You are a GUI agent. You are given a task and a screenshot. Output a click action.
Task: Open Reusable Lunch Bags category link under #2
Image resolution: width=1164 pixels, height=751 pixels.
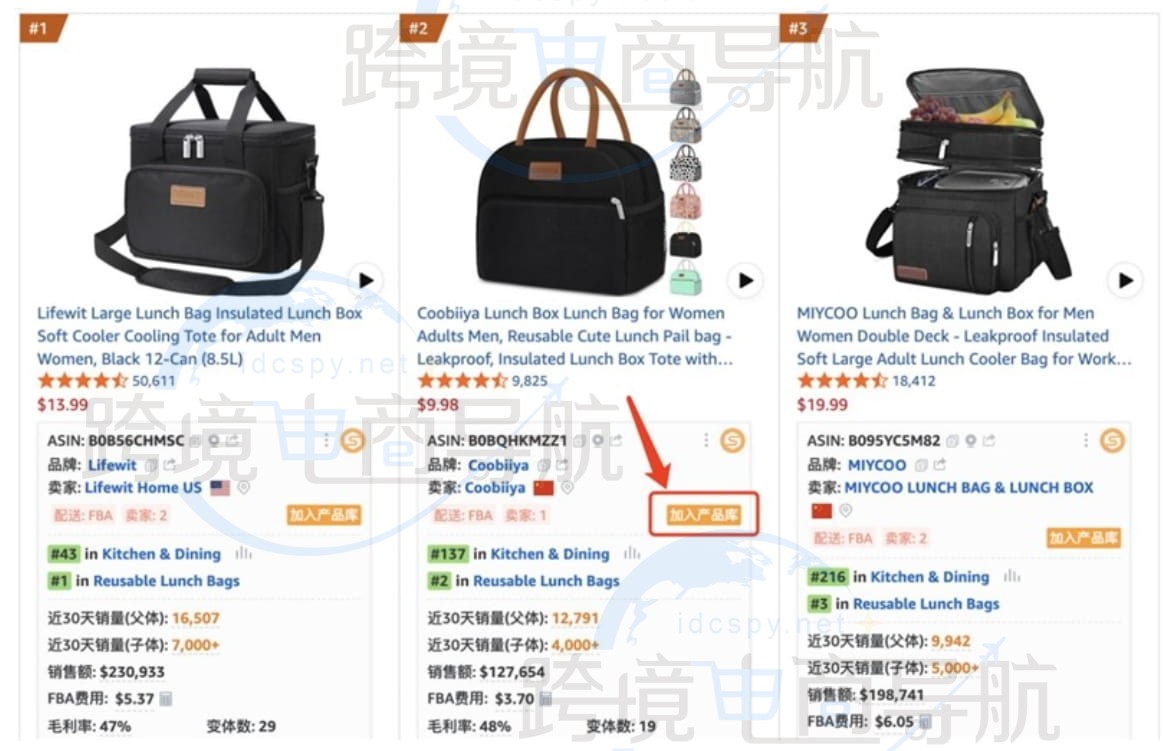[x=546, y=581]
